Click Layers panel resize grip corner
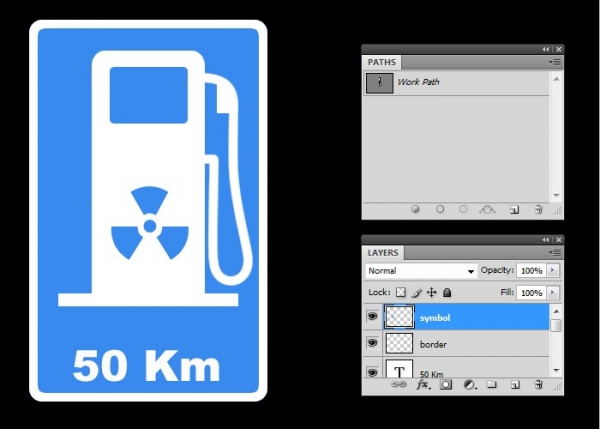Image resolution: width=600 pixels, height=429 pixels. click(x=558, y=388)
